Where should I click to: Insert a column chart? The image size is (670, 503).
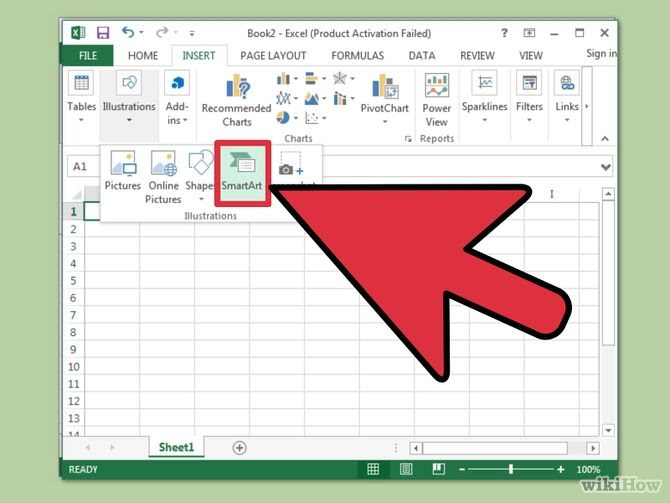[x=286, y=79]
